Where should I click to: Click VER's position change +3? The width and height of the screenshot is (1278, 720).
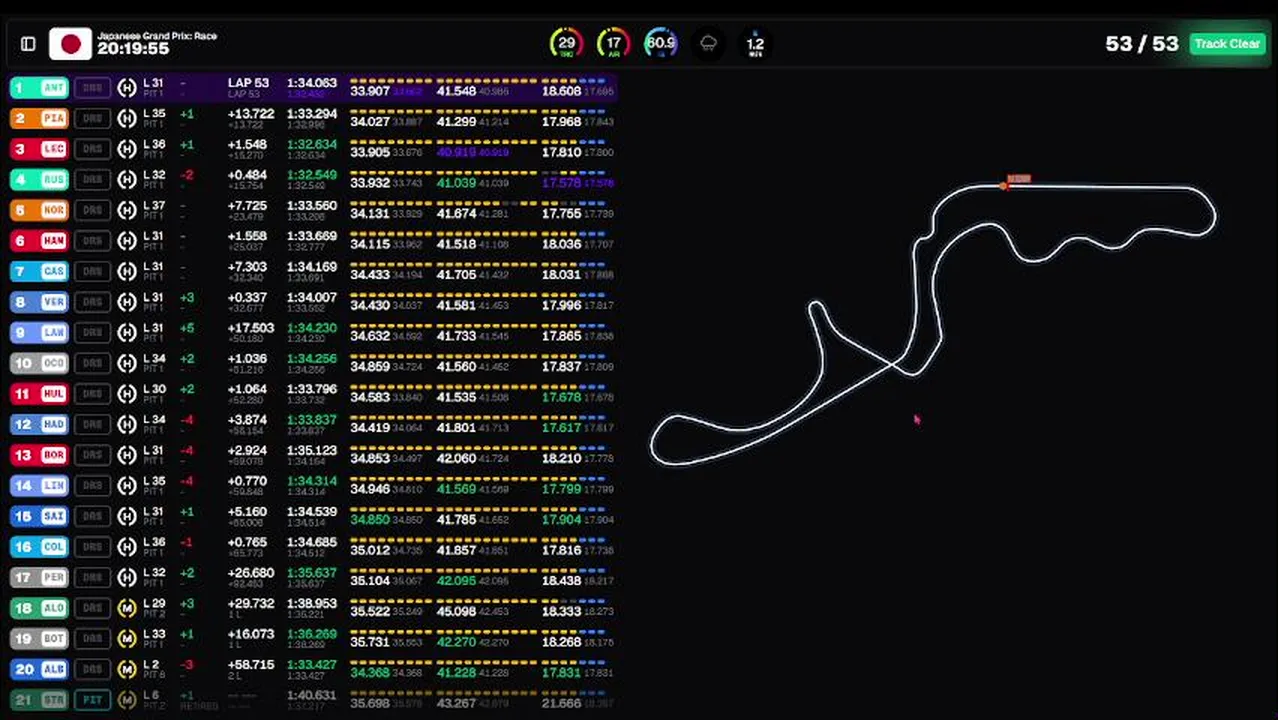(x=187, y=298)
